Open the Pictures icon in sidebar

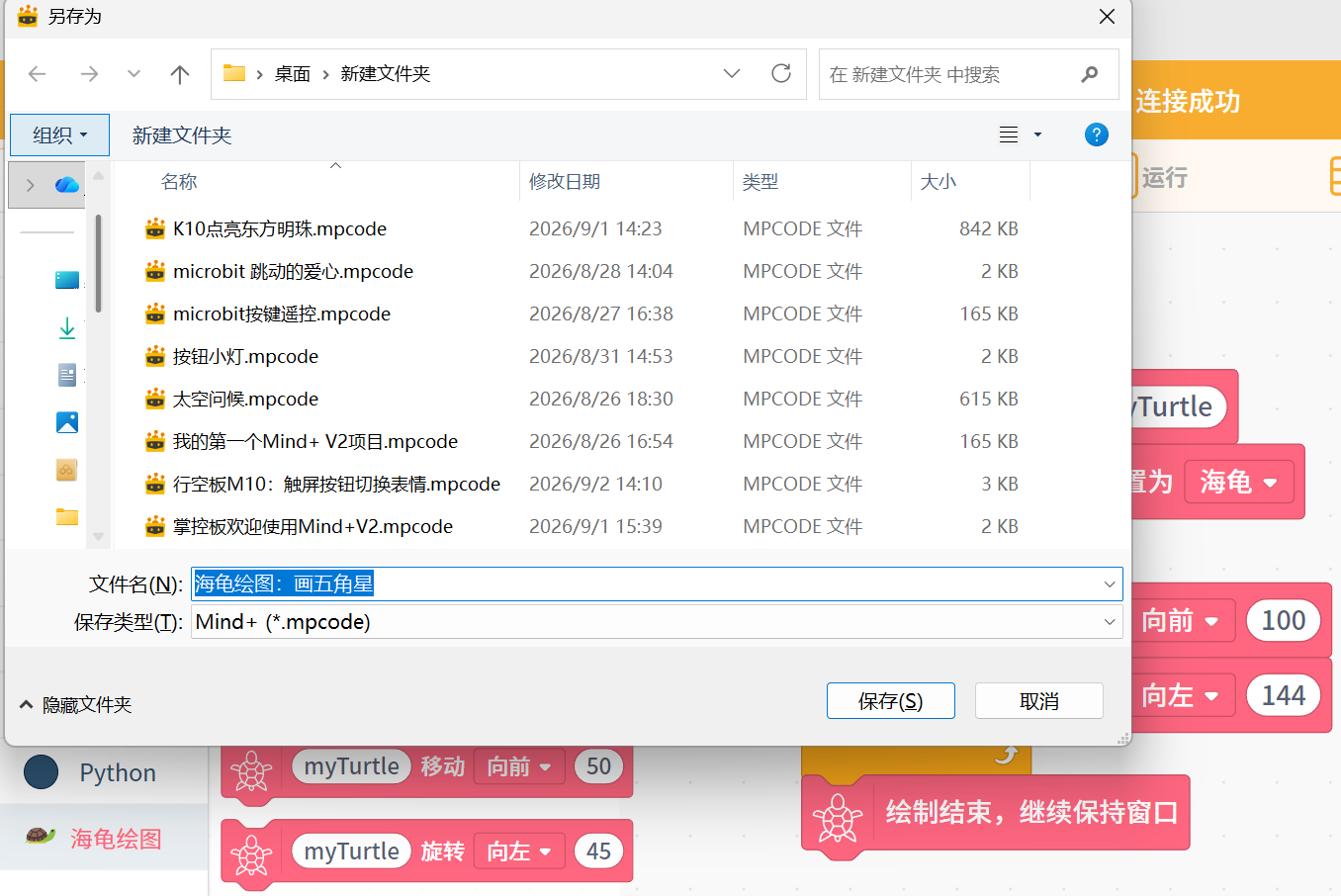pos(67,422)
